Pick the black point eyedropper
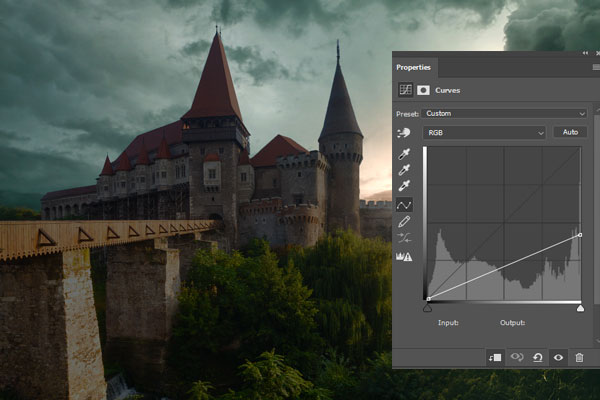 click(x=404, y=153)
